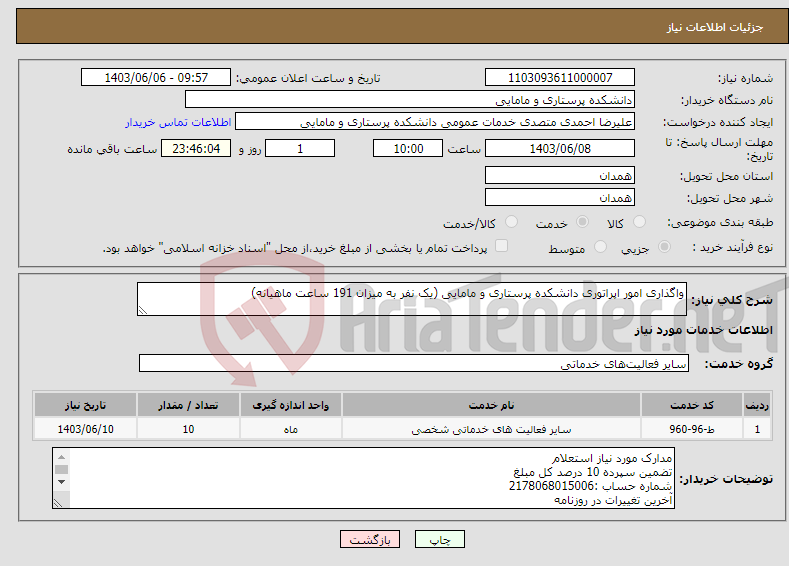789x566 pixels.
Task: Choose متوسط purchase type radio
Action: (600, 247)
